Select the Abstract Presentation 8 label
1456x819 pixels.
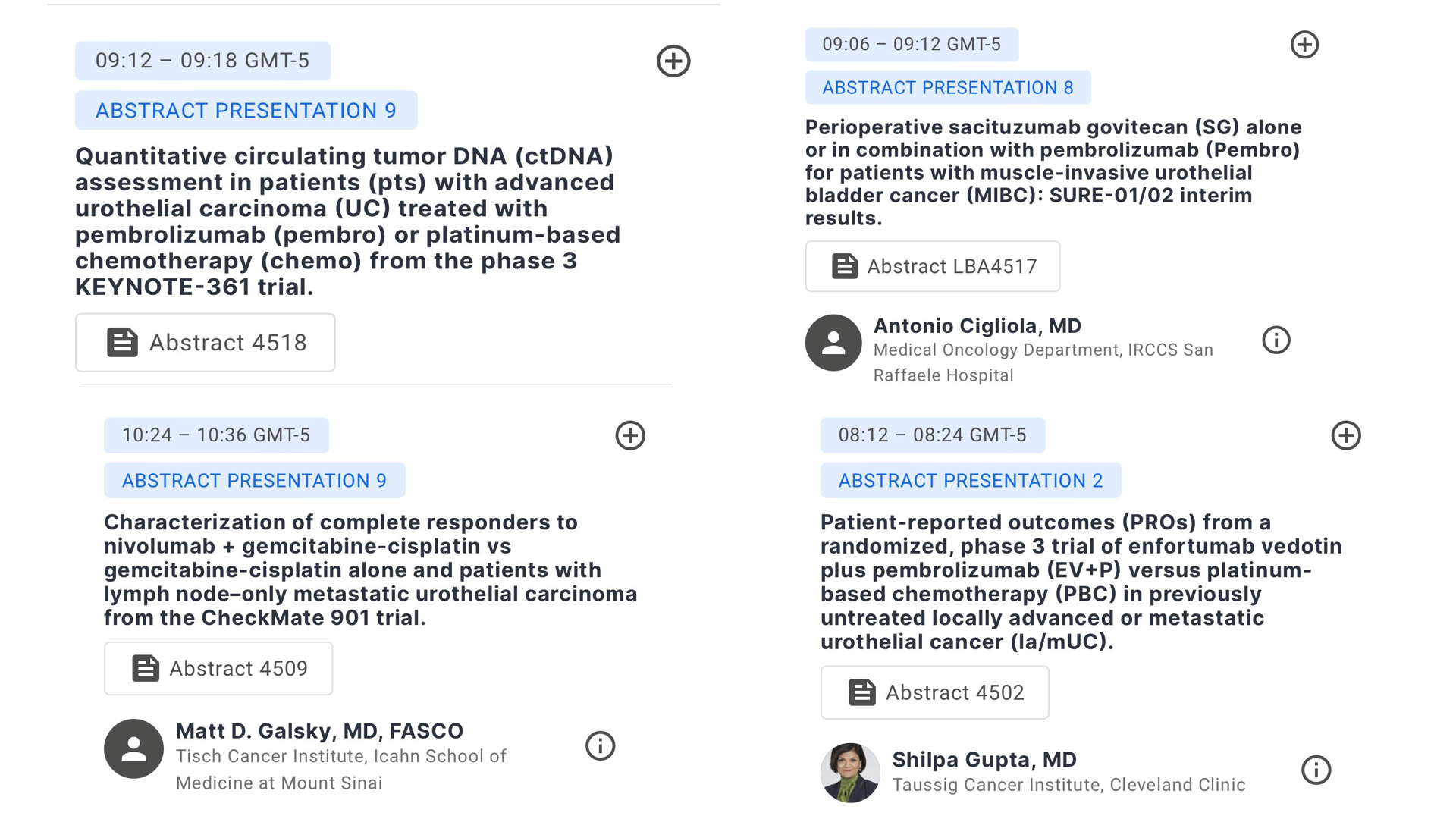[948, 88]
